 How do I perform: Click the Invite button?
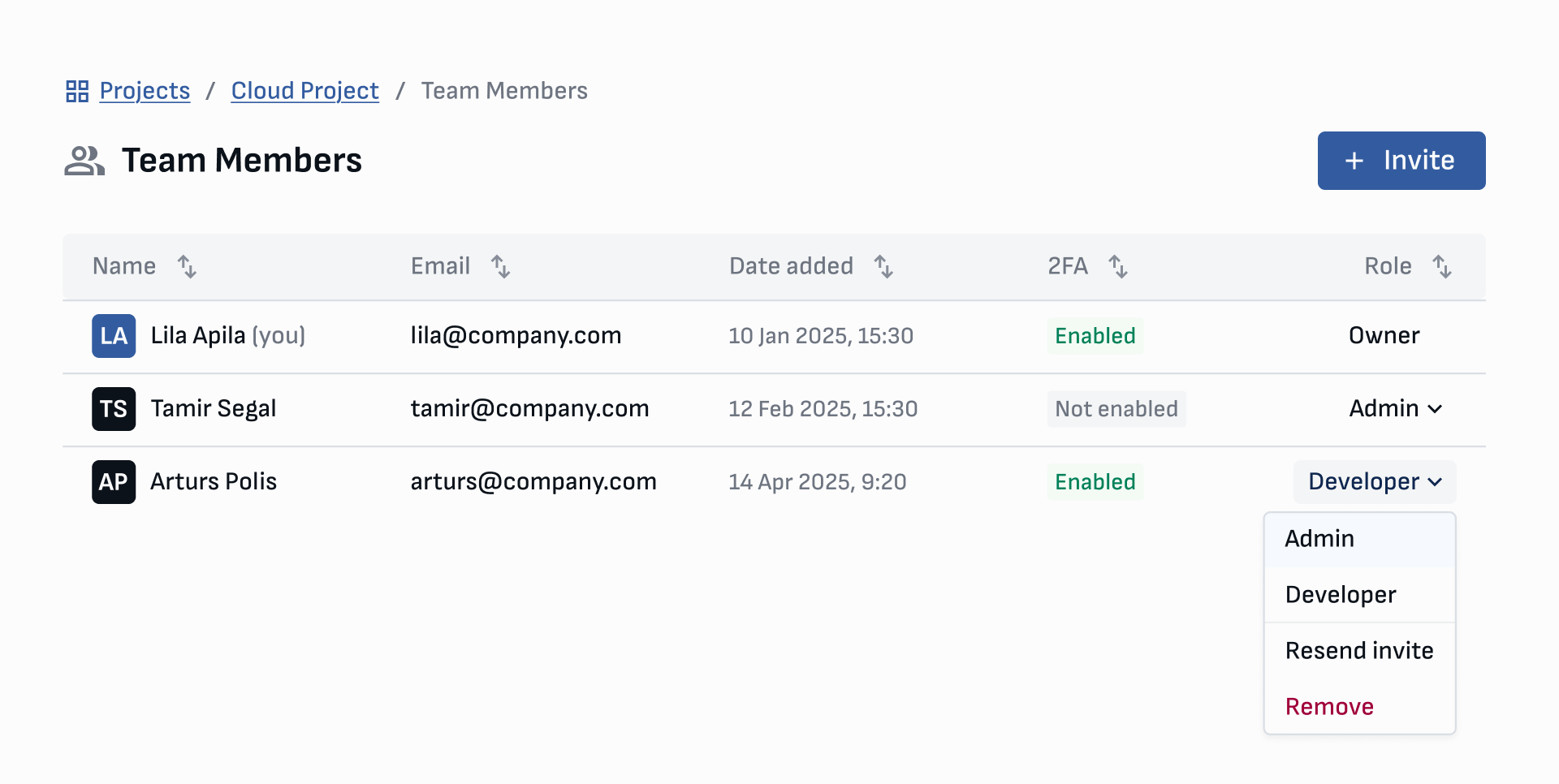[1401, 160]
